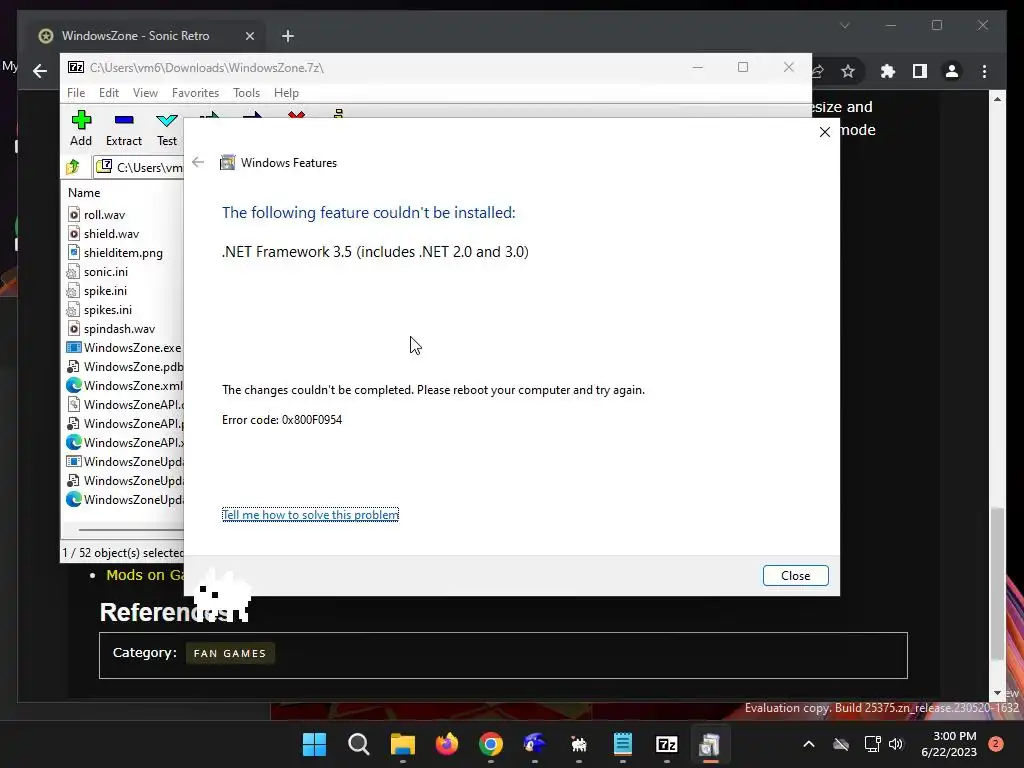Open the browser profile icon

pyautogui.click(x=952, y=71)
